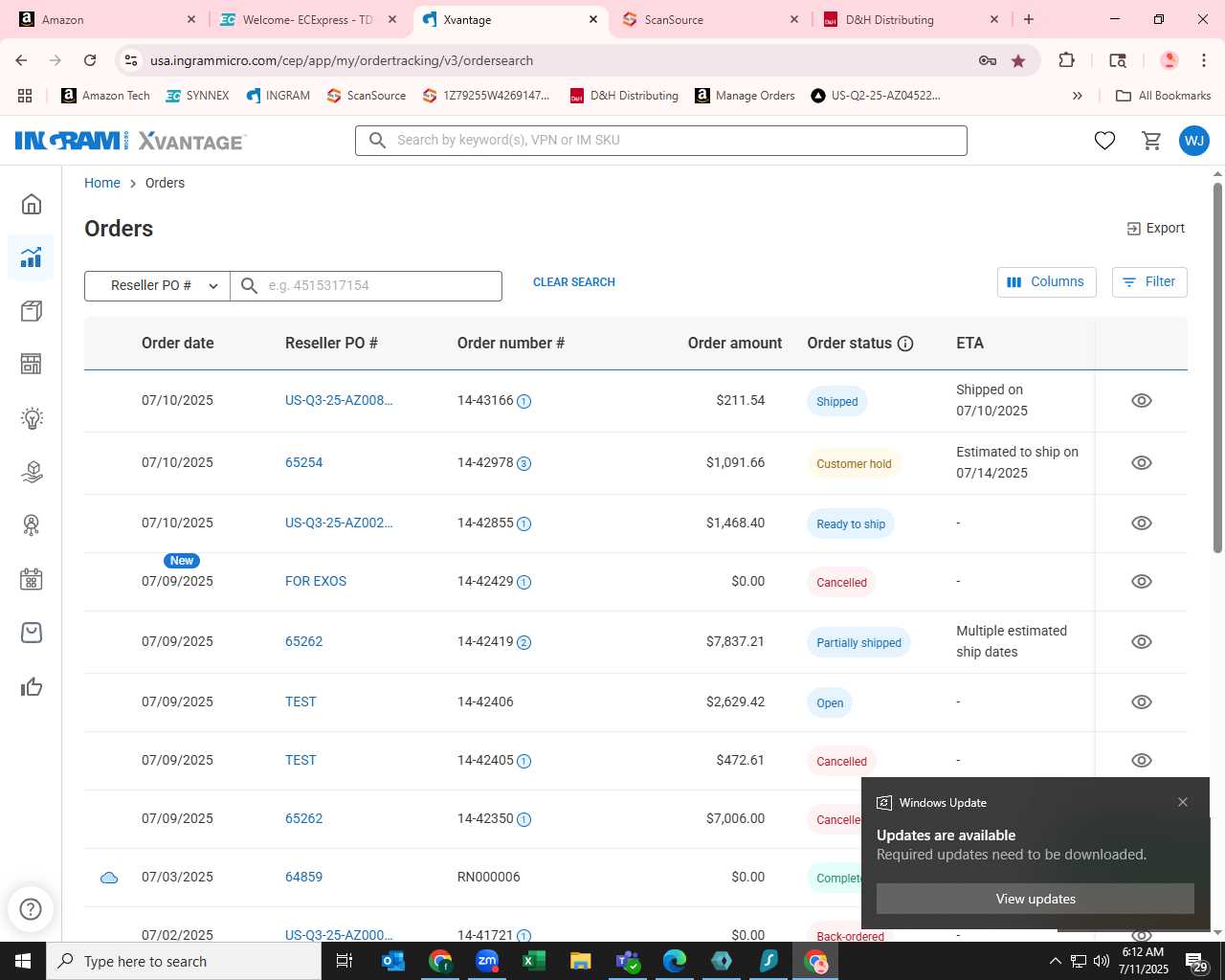Open a new browser tab

[x=1029, y=20]
